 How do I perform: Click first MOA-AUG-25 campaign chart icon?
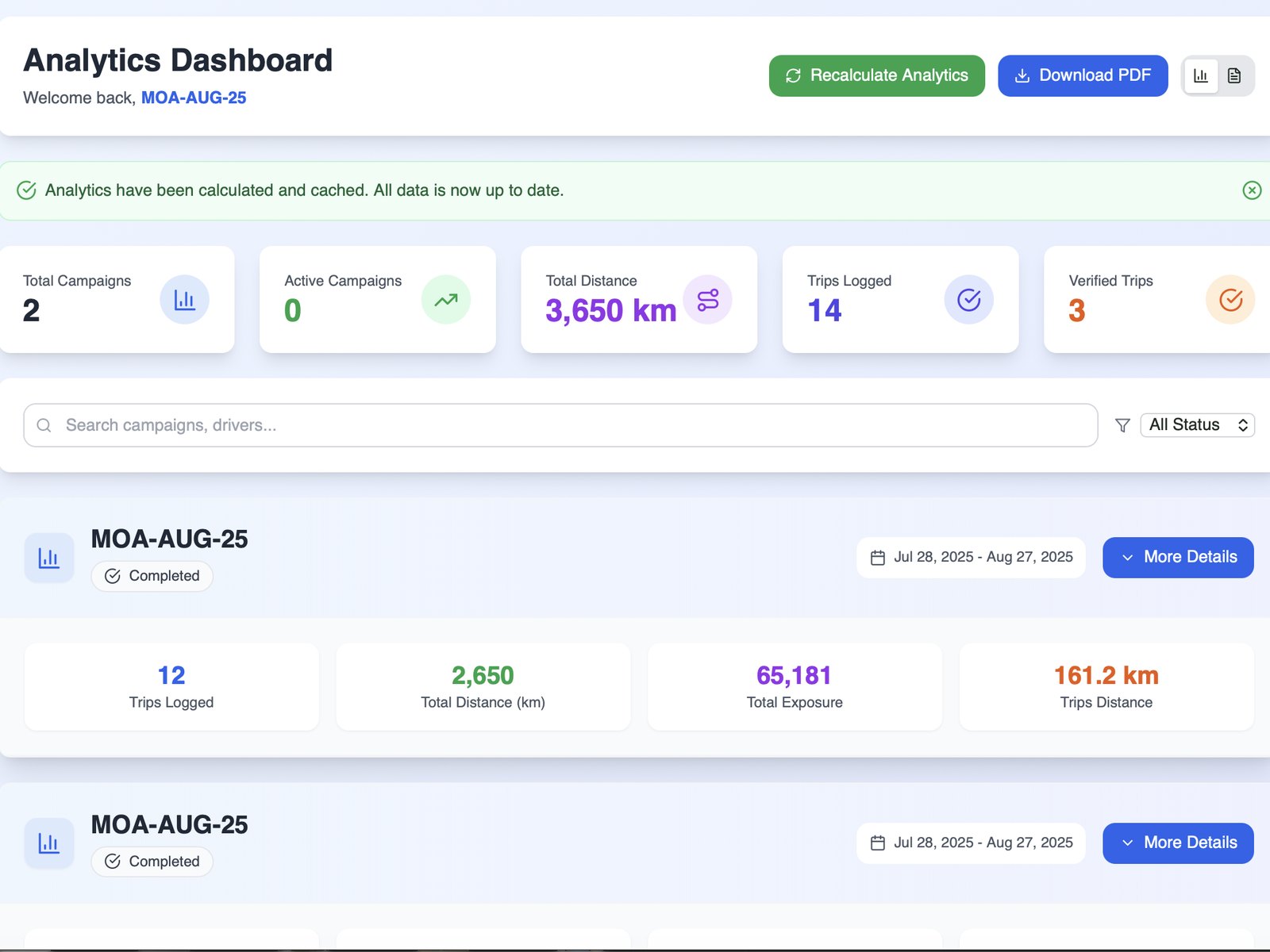[x=49, y=558]
